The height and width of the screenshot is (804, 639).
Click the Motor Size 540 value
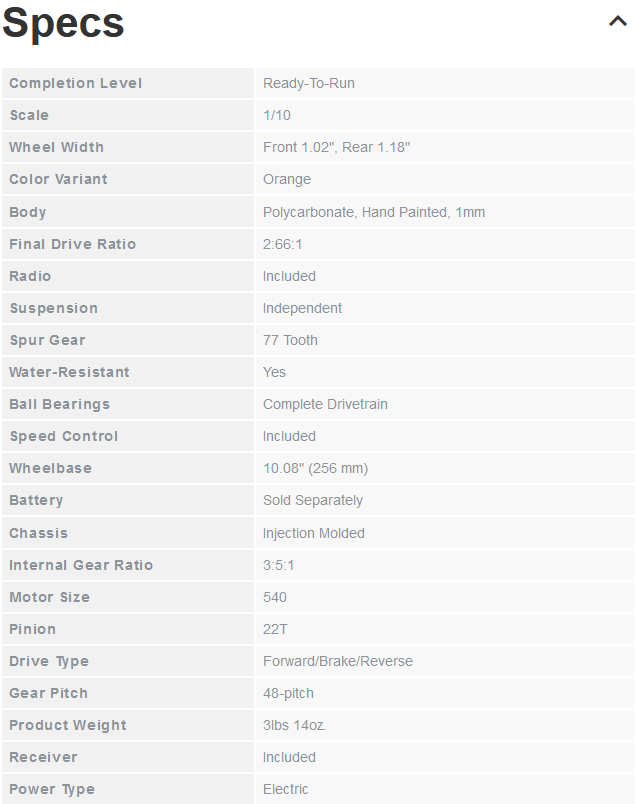pos(275,597)
